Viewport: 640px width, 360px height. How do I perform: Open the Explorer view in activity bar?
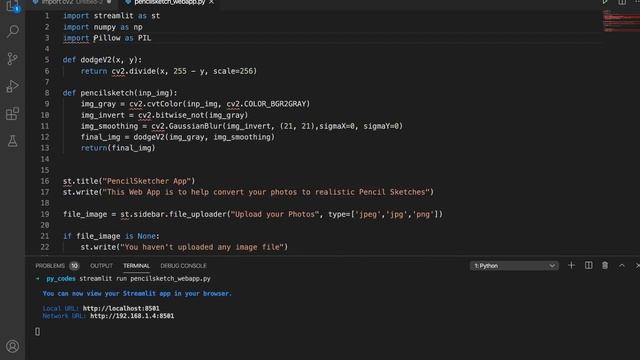click(12, 6)
